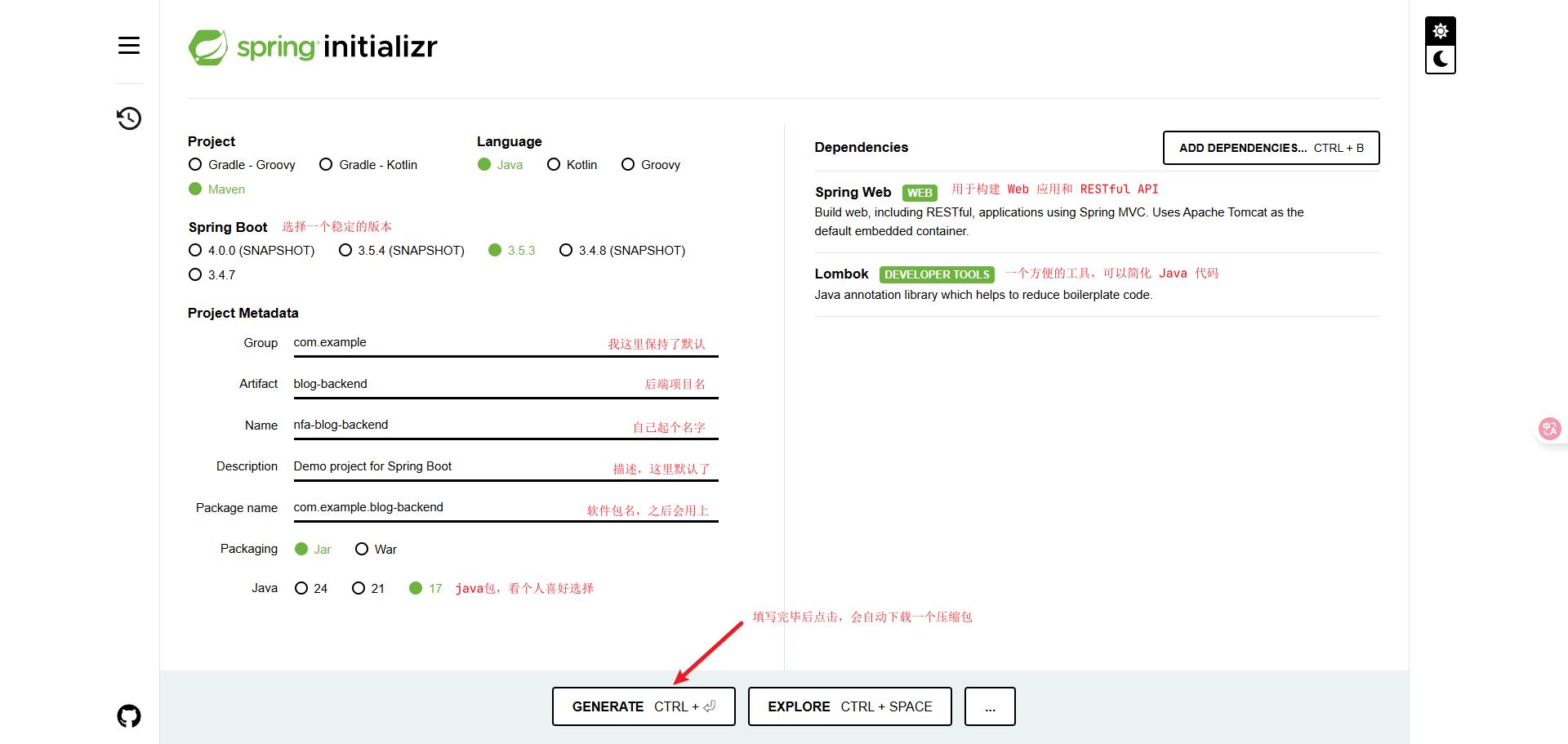Edit the Description input field
The height and width of the screenshot is (744, 1568).
pos(506,466)
